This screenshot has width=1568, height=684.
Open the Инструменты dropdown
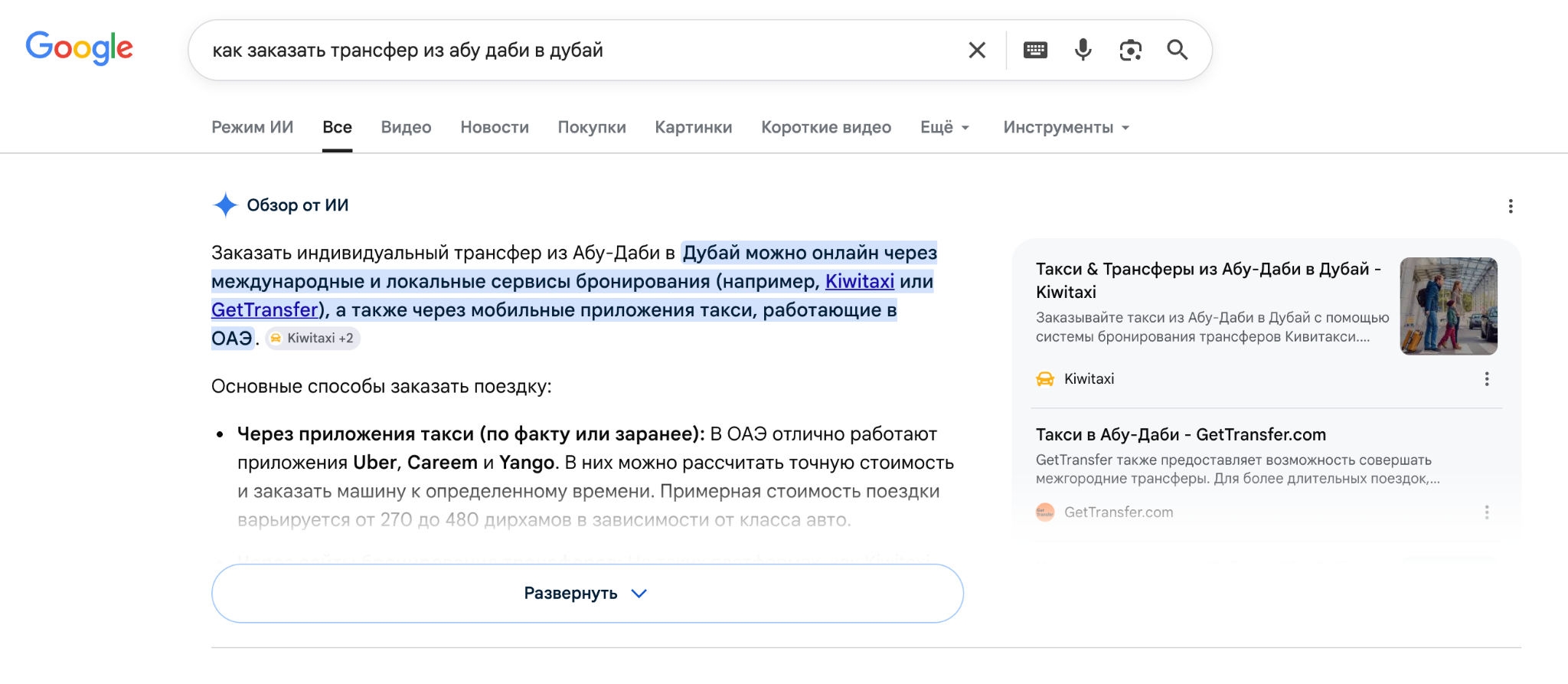pyautogui.click(x=1067, y=127)
